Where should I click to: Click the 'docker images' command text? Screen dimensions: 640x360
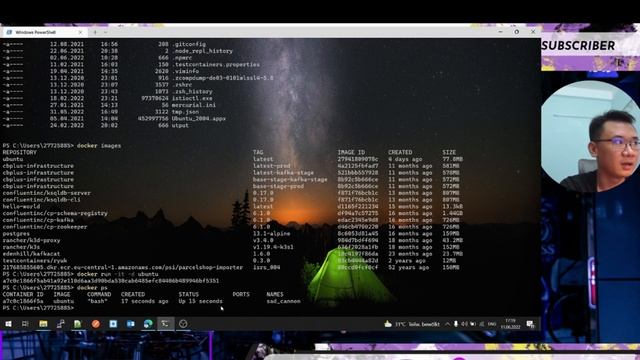coord(99,146)
